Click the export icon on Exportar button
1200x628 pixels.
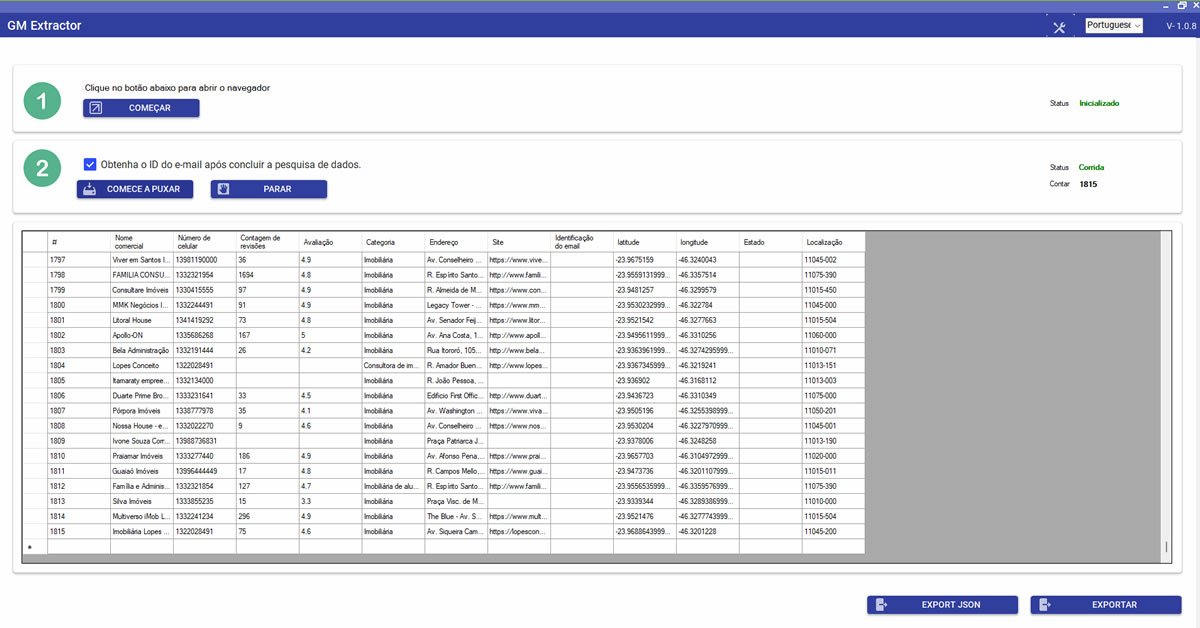click(1044, 605)
